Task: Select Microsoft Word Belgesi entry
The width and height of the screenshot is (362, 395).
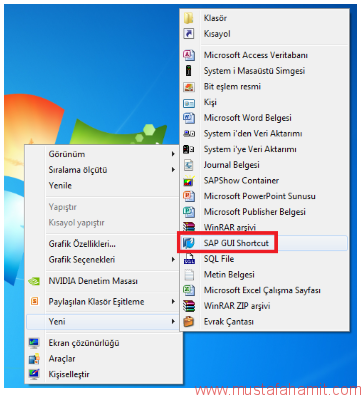Action: click(265, 118)
